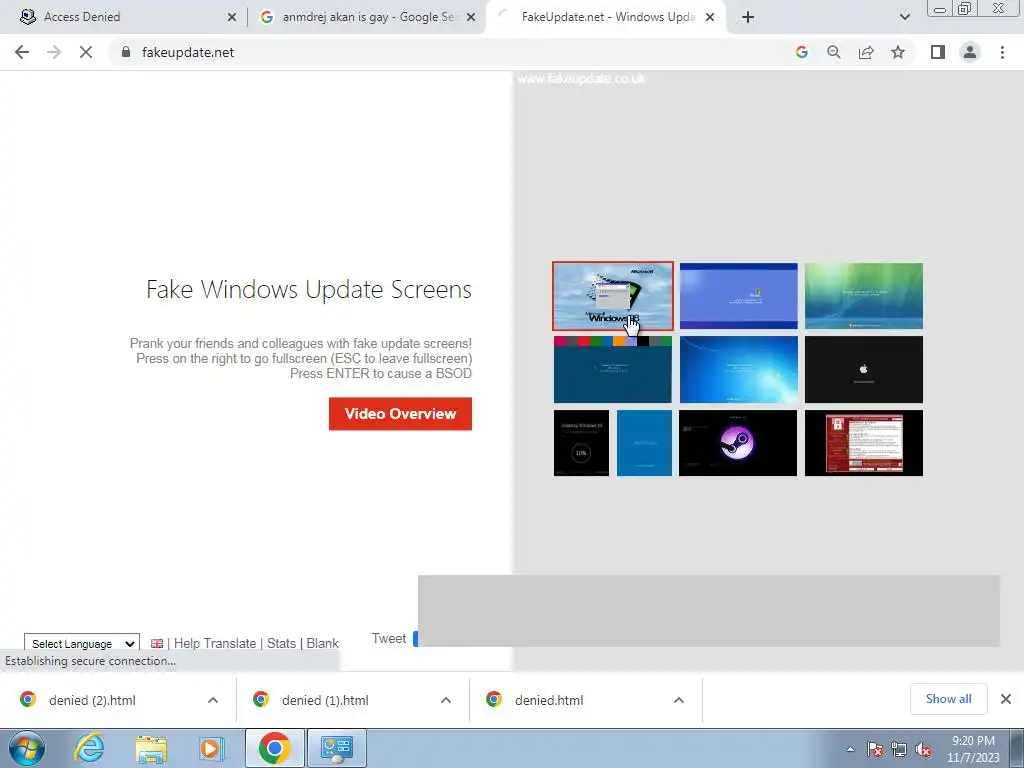1024x768 pixels.
Task: Open the Blank link
Action: [323, 643]
